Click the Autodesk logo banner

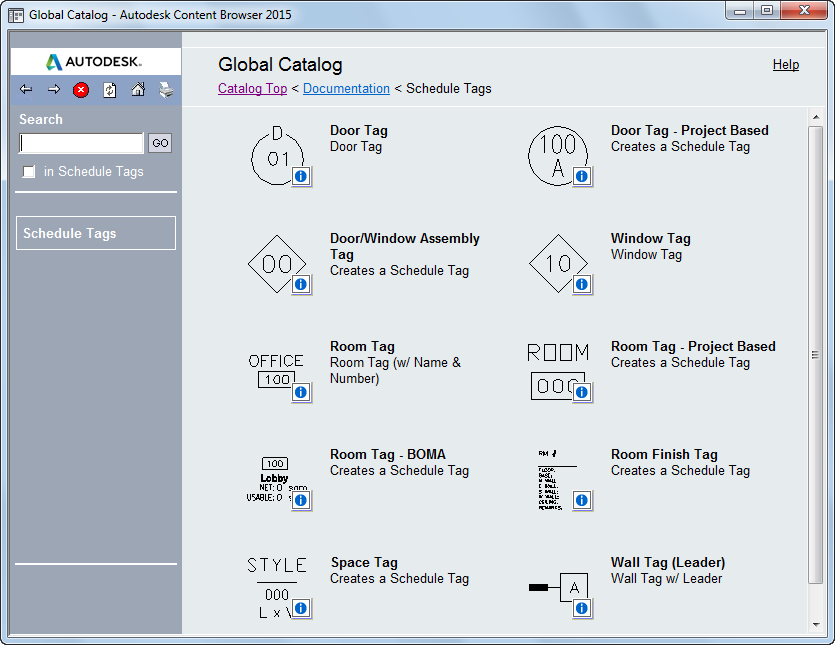point(96,61)
